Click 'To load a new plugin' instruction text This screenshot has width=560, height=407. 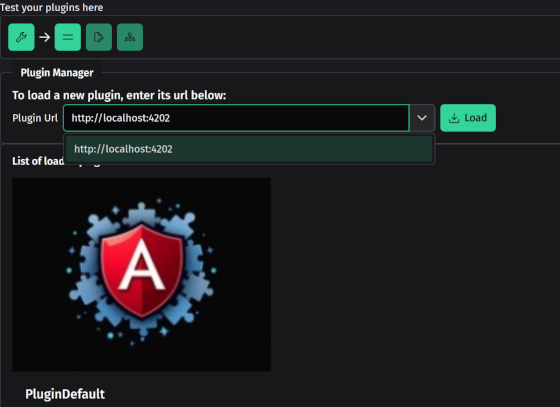point(119,95)
